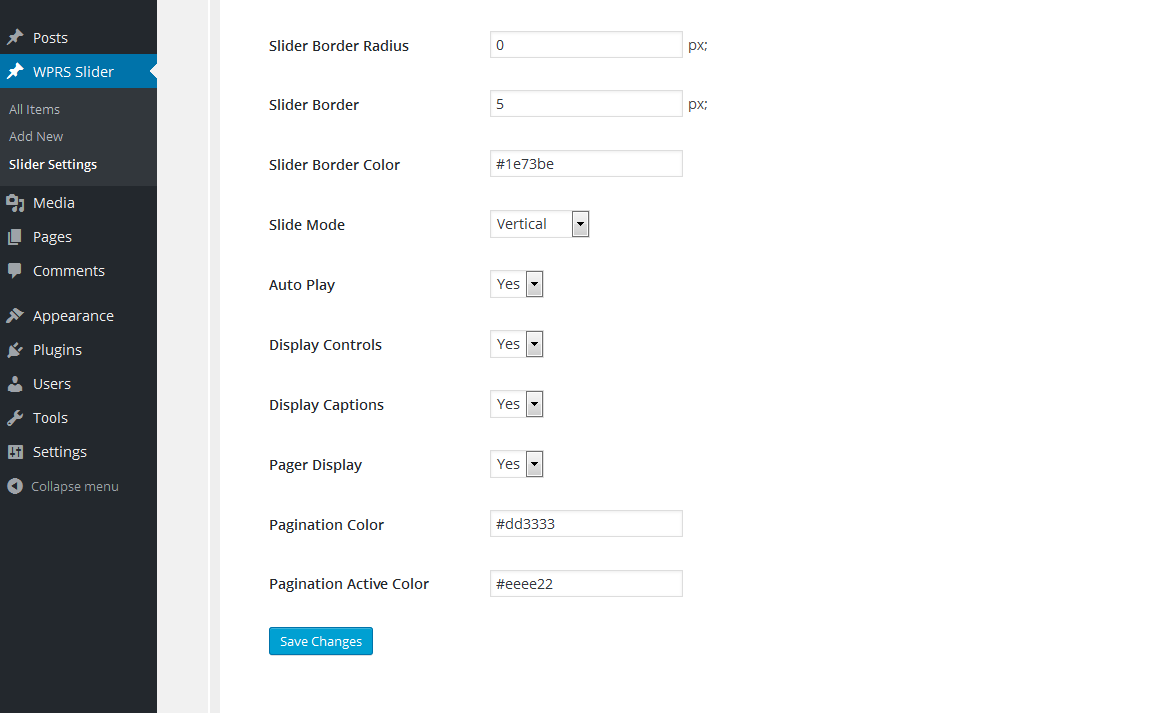Viewport: 1149px width, 713px height.
Task: Open All Items submenu link
Action: (x=34, y=109)
